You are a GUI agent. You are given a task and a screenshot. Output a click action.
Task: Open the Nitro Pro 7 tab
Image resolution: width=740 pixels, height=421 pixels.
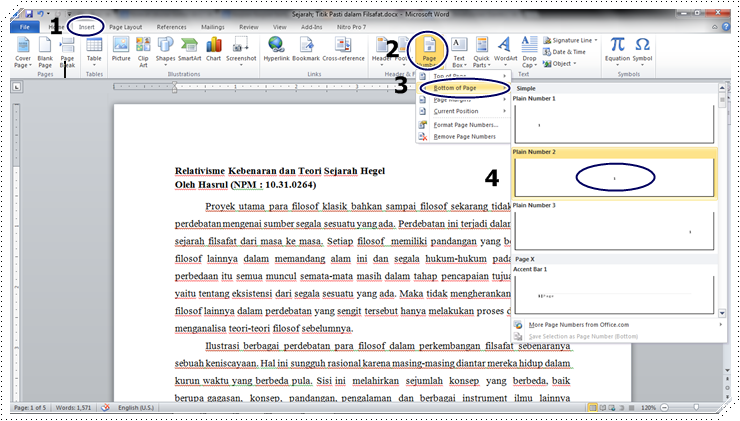pos(351,27)
